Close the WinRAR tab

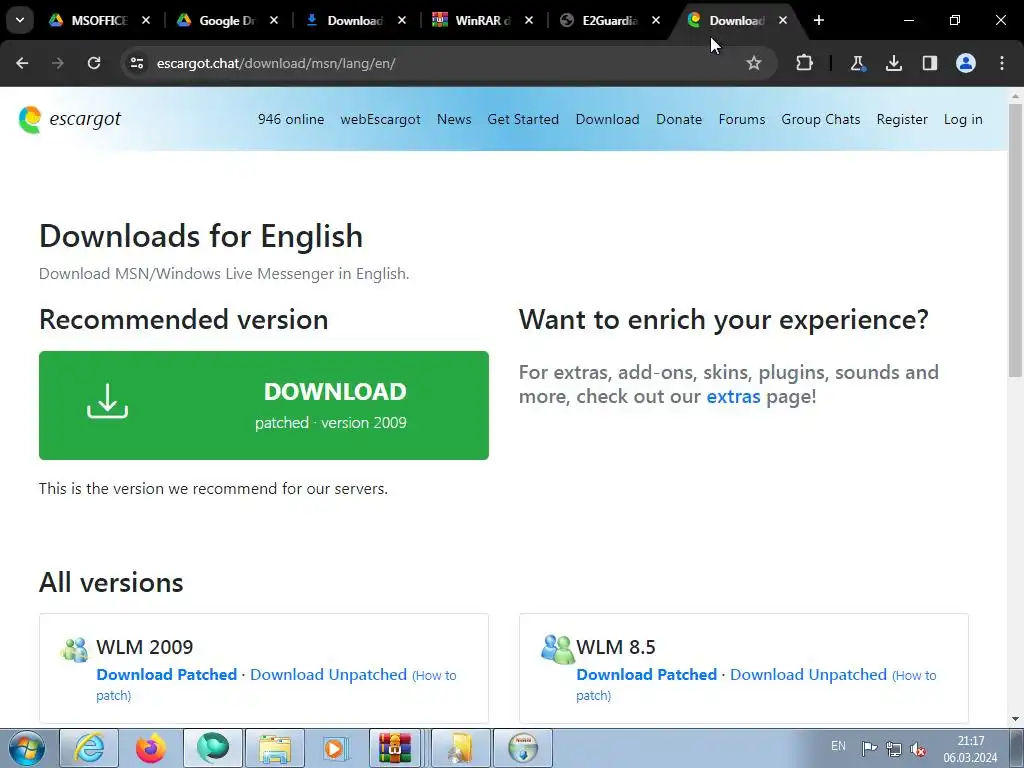[x=529, y=20]
